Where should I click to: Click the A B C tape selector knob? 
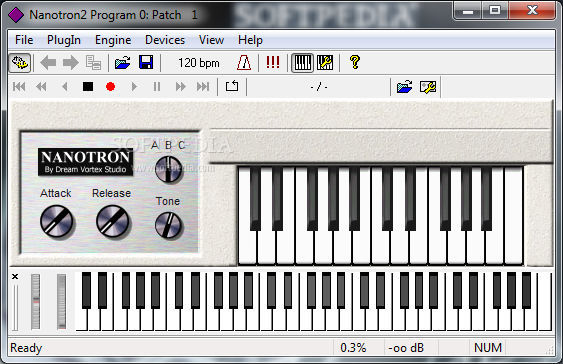tap(168, 169)
